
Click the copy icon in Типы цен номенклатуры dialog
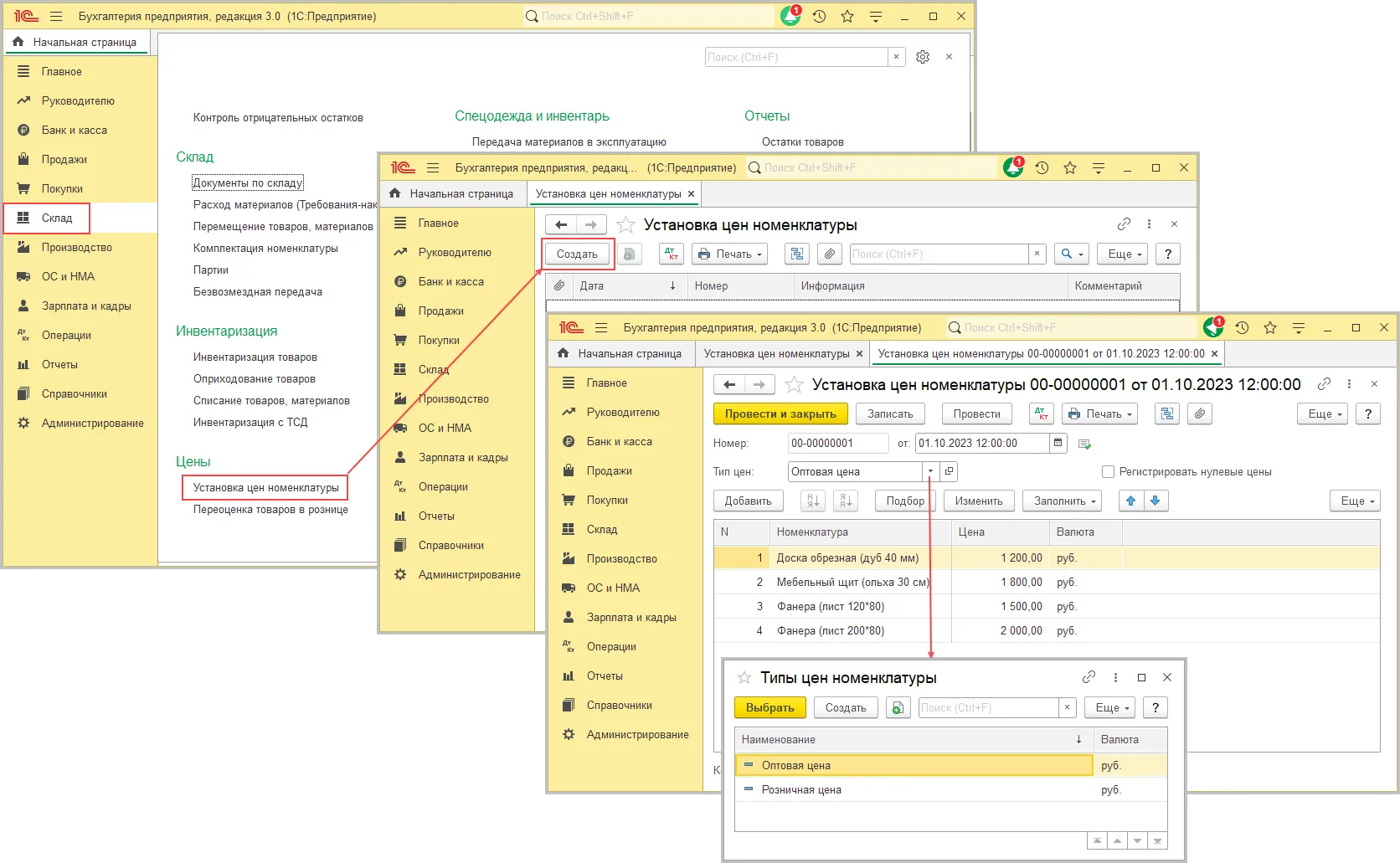pyautogui.click(x=898, y=707)
